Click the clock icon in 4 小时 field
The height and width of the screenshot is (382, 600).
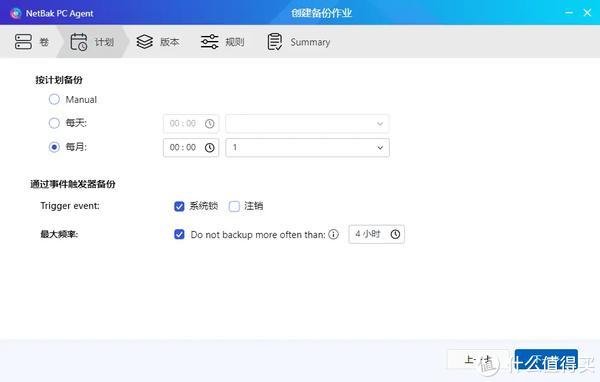pyautogui.click(x=395, y=234)
